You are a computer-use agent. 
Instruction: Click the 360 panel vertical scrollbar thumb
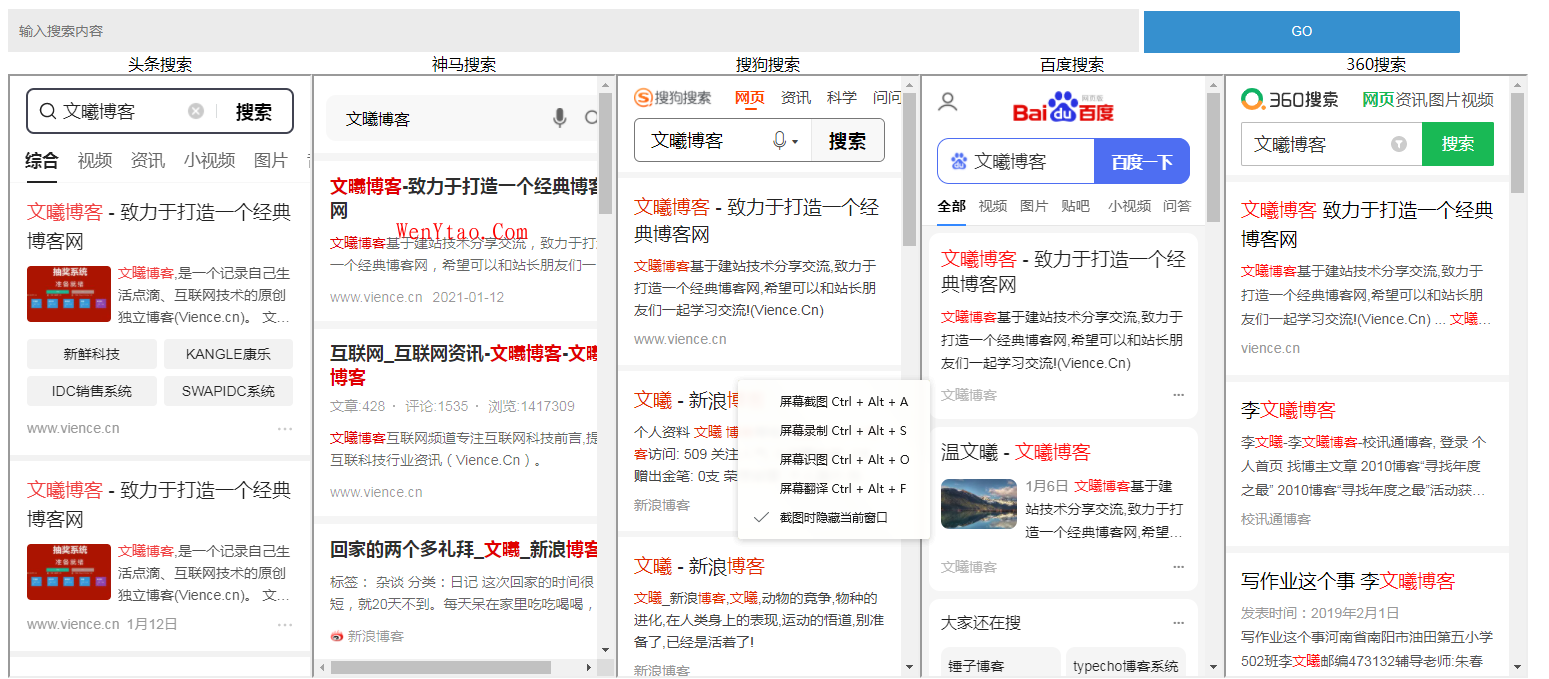pyautogui.click(x=1518, y=143)
